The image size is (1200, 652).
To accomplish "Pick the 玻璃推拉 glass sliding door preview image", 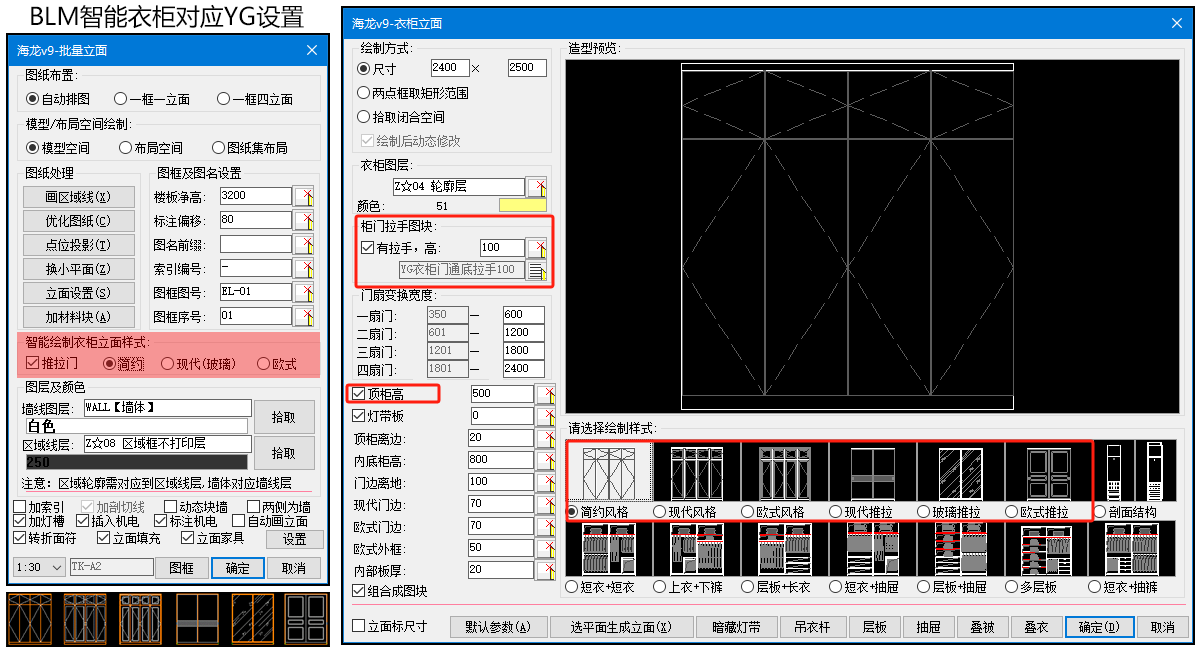I will 961,471.
